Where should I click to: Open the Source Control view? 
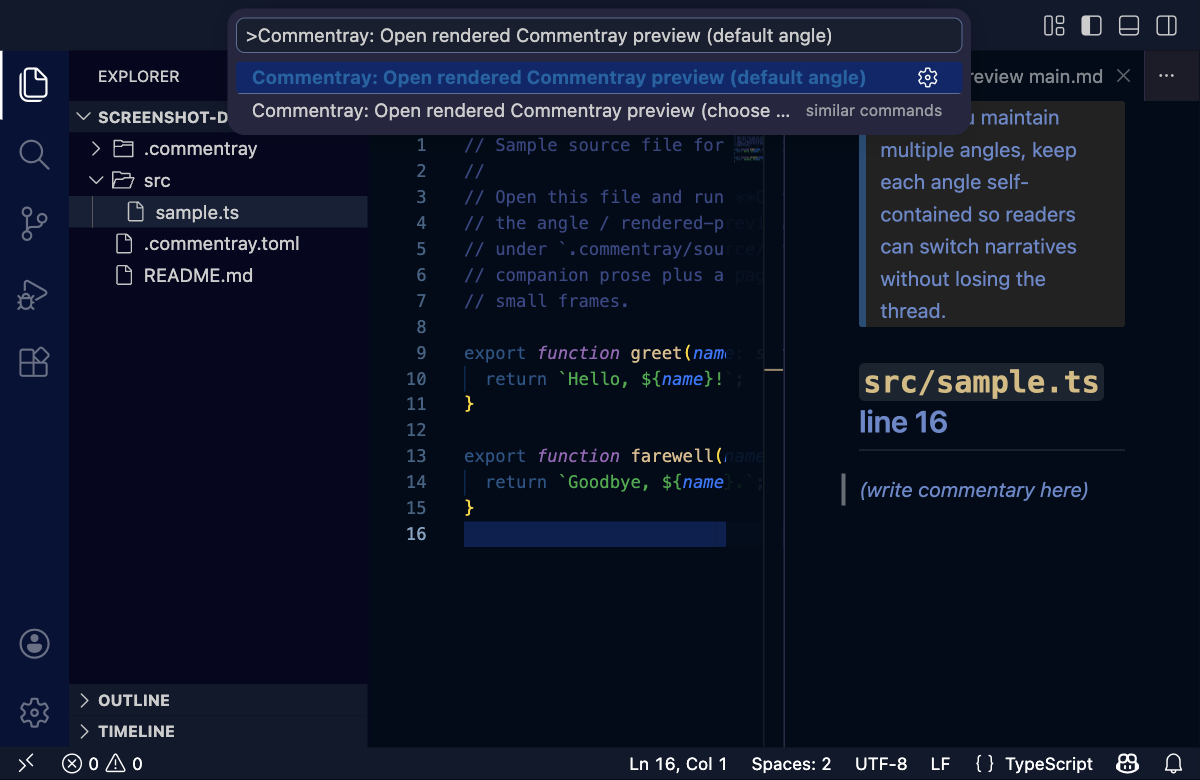pos(34,224)
